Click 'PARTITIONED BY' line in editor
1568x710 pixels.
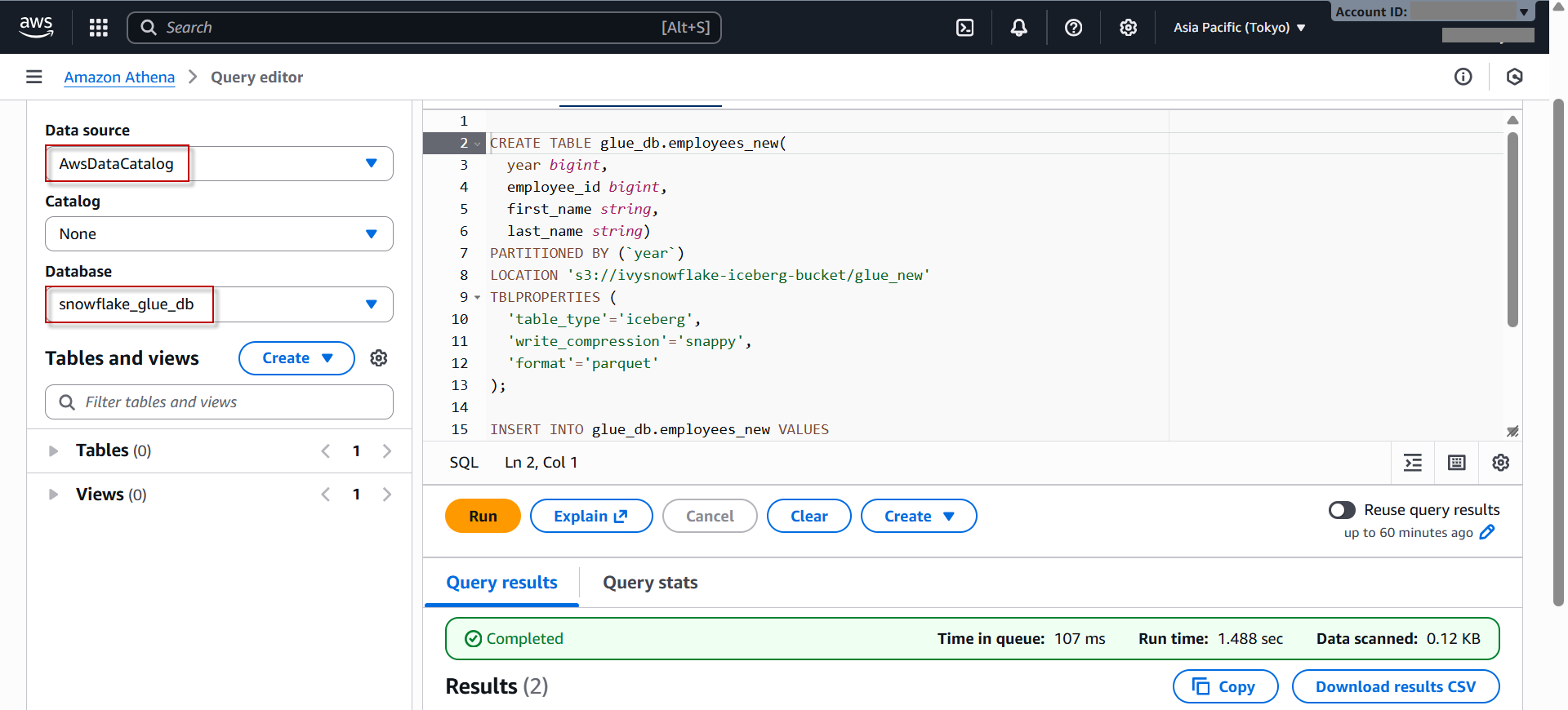587,253
